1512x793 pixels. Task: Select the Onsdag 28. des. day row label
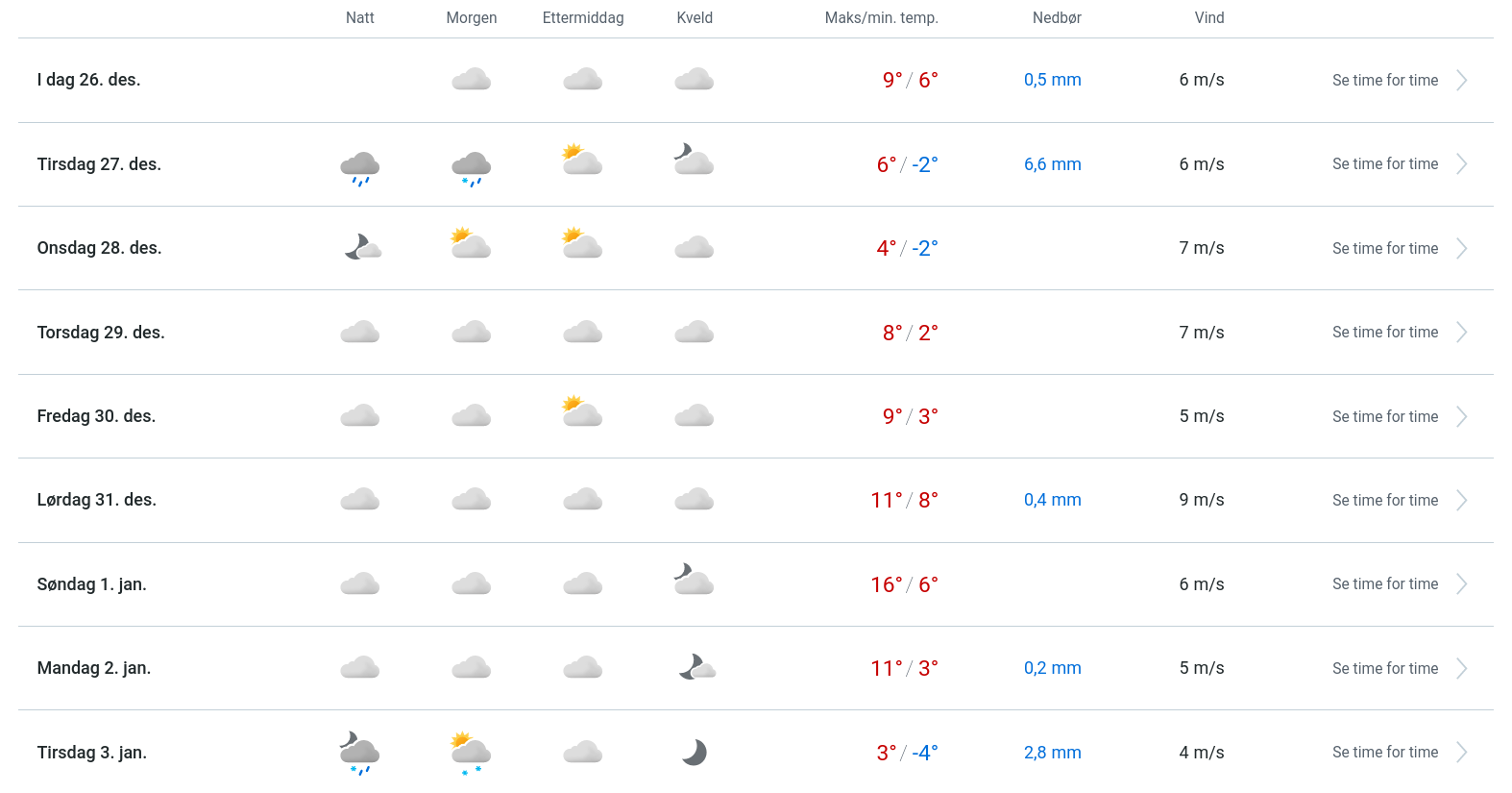(99, 248)
